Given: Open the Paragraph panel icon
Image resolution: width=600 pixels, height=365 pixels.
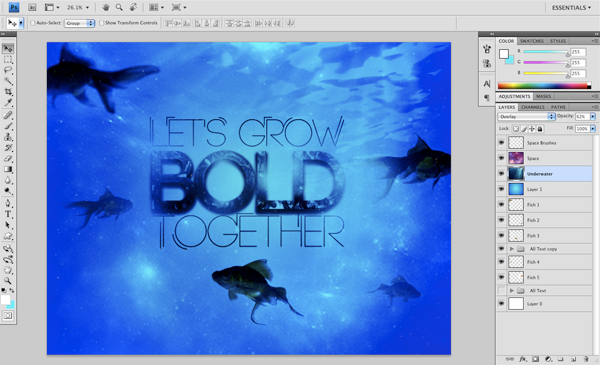Looking at the screenshot, I should click(487, 98).
